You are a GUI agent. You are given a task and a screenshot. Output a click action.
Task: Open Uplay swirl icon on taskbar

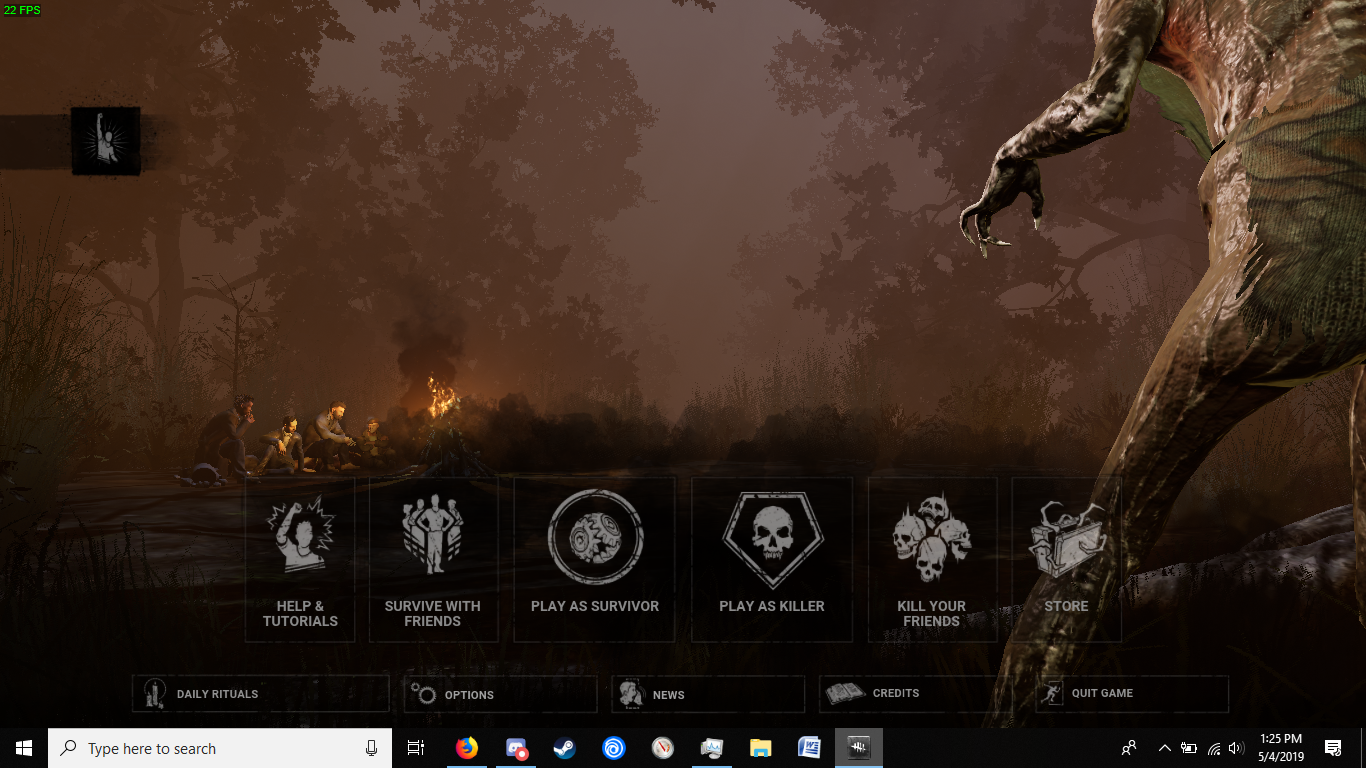(614, 748)
